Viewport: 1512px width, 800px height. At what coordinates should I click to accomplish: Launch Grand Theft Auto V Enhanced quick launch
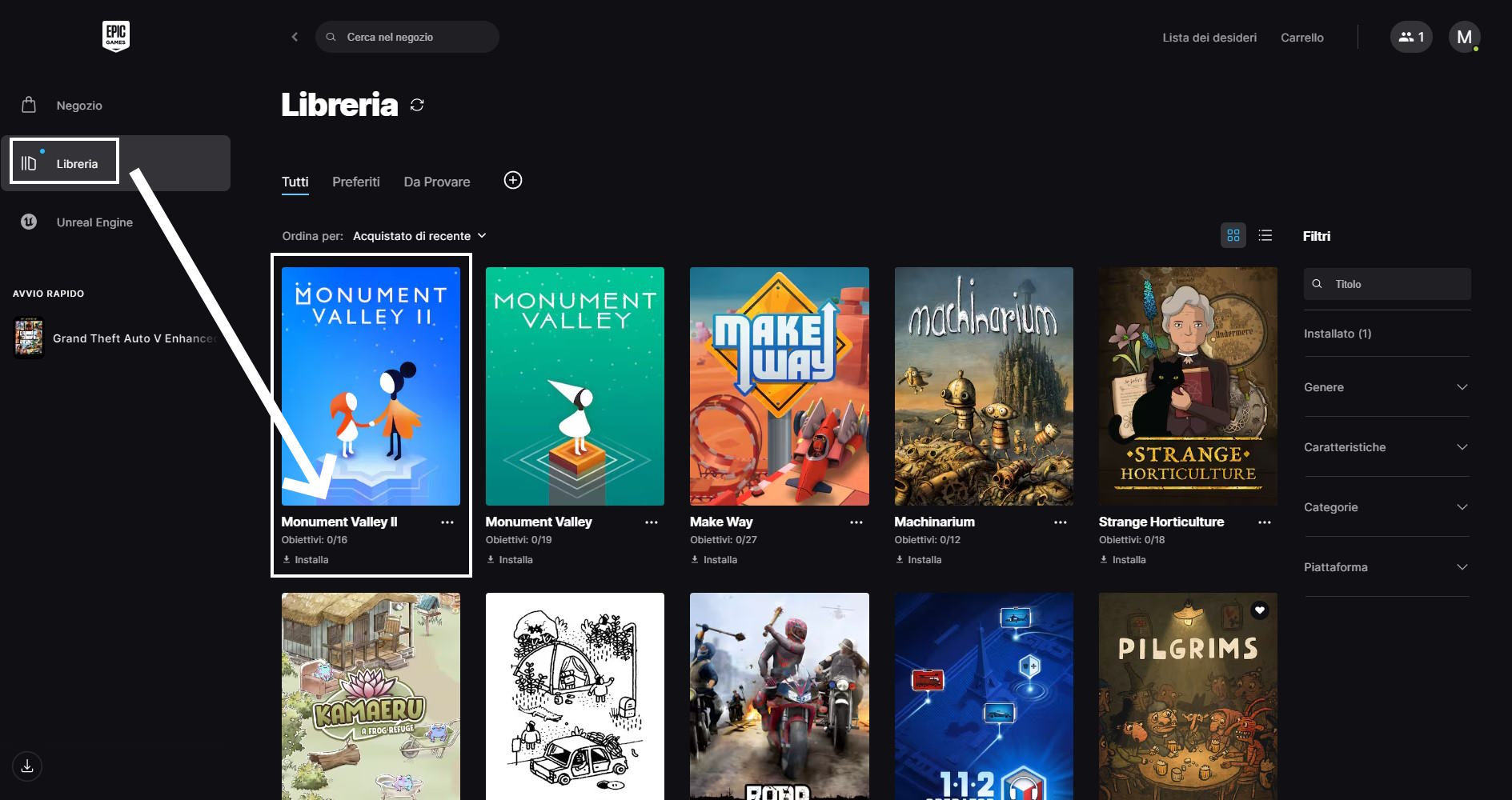tap(115, 338)
